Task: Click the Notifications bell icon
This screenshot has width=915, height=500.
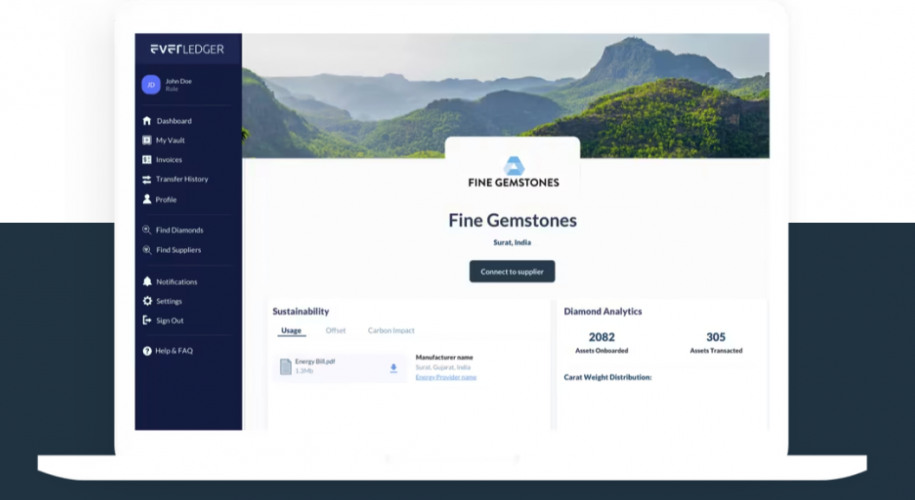Action: (147, 281)
